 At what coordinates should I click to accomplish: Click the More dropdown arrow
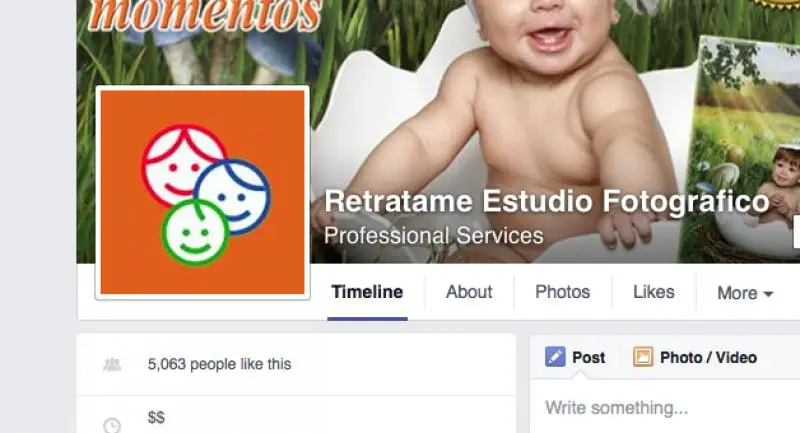768,294
